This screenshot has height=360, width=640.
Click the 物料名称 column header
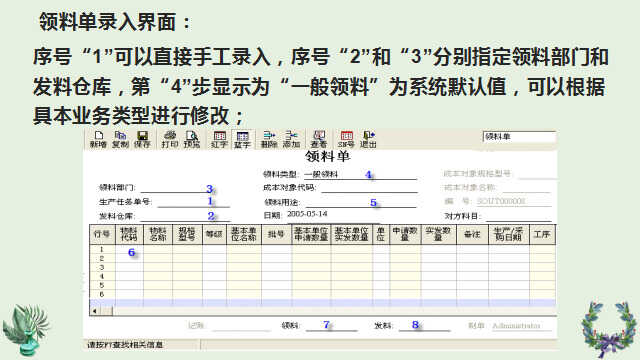tap(158, 234)
